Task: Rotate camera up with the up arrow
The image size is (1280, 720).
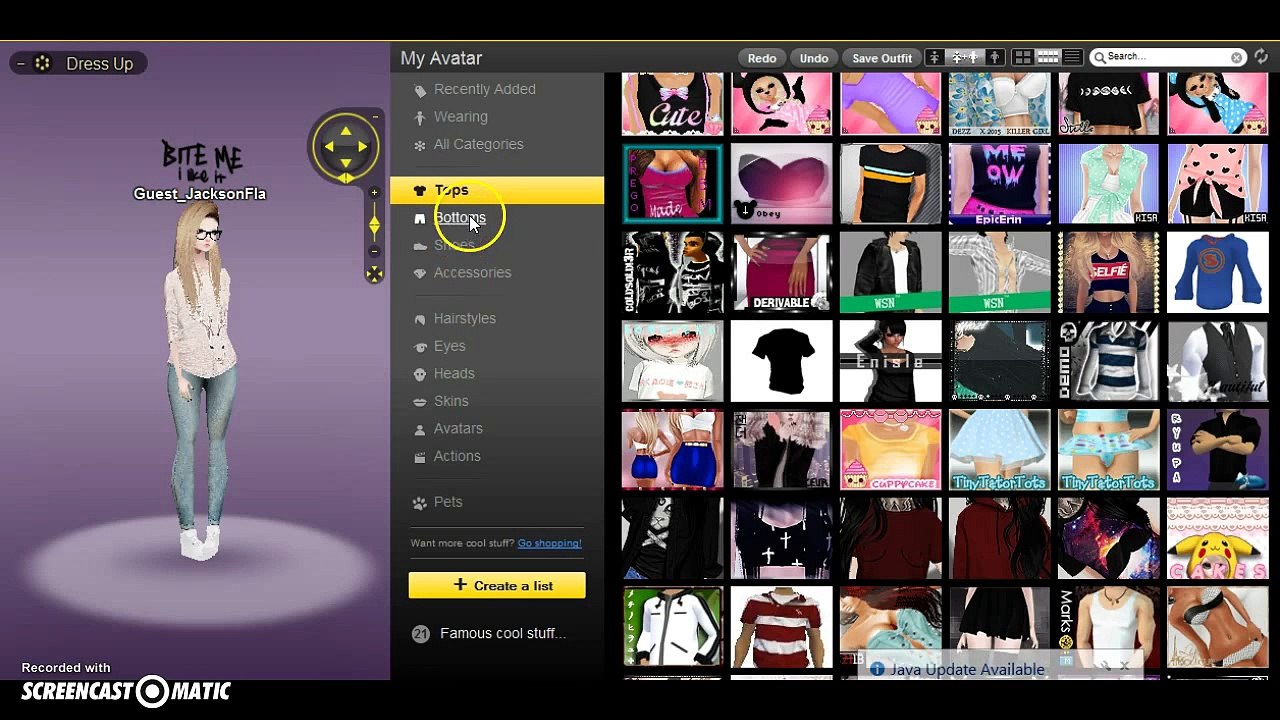Action: pos(345,131)
